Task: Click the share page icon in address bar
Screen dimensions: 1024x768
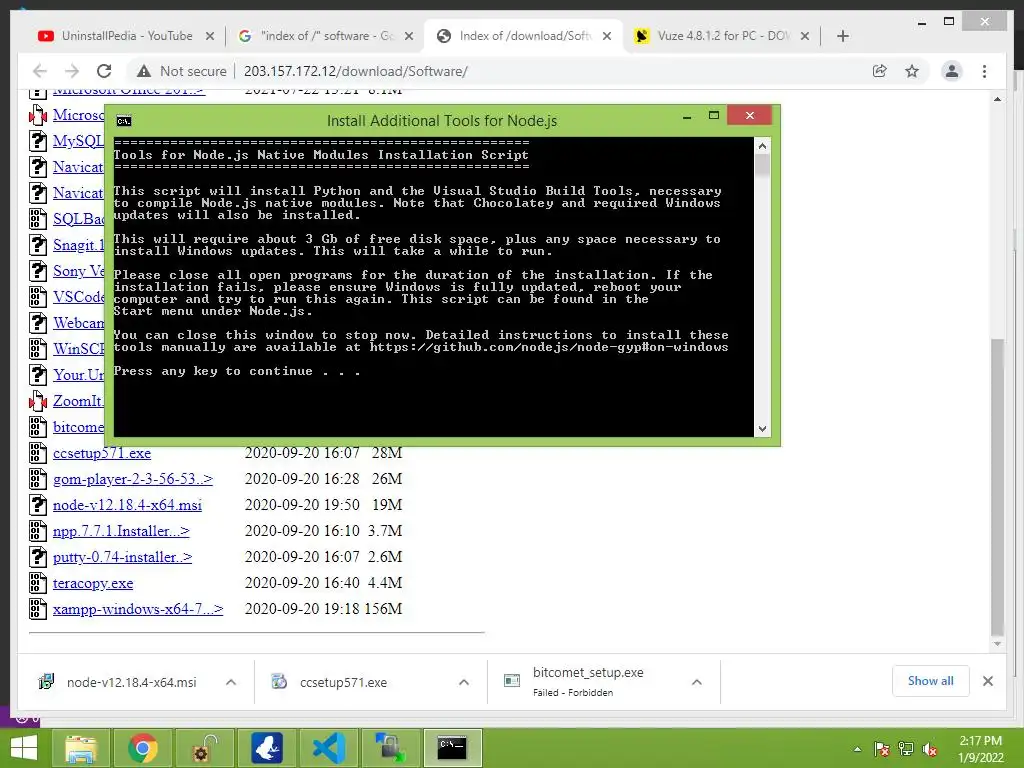Action: click(x=880, y=71)
